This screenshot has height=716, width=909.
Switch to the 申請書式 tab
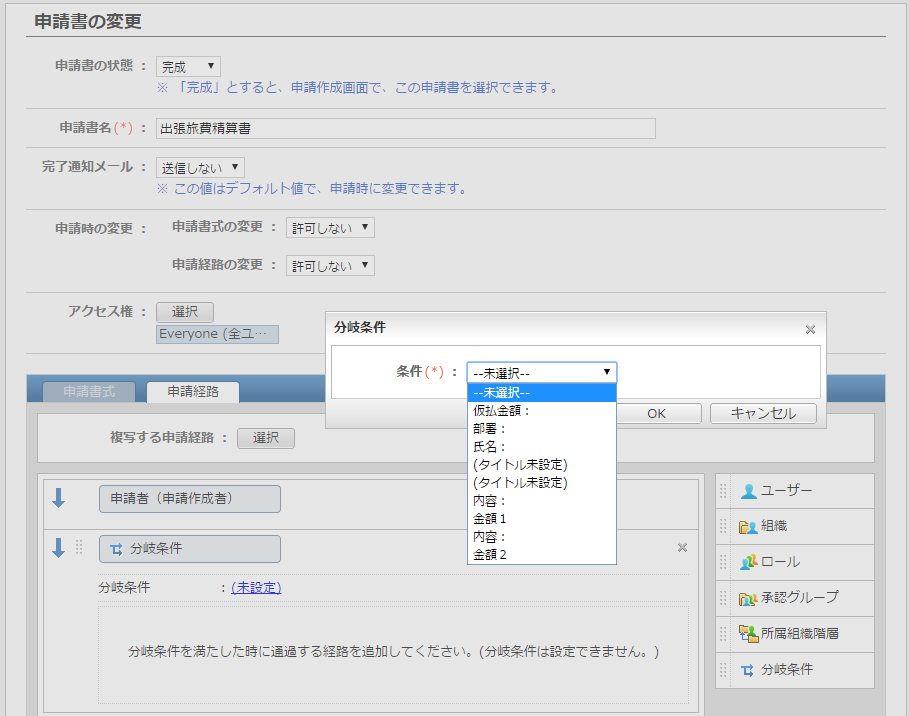click(x=89, y=392)
